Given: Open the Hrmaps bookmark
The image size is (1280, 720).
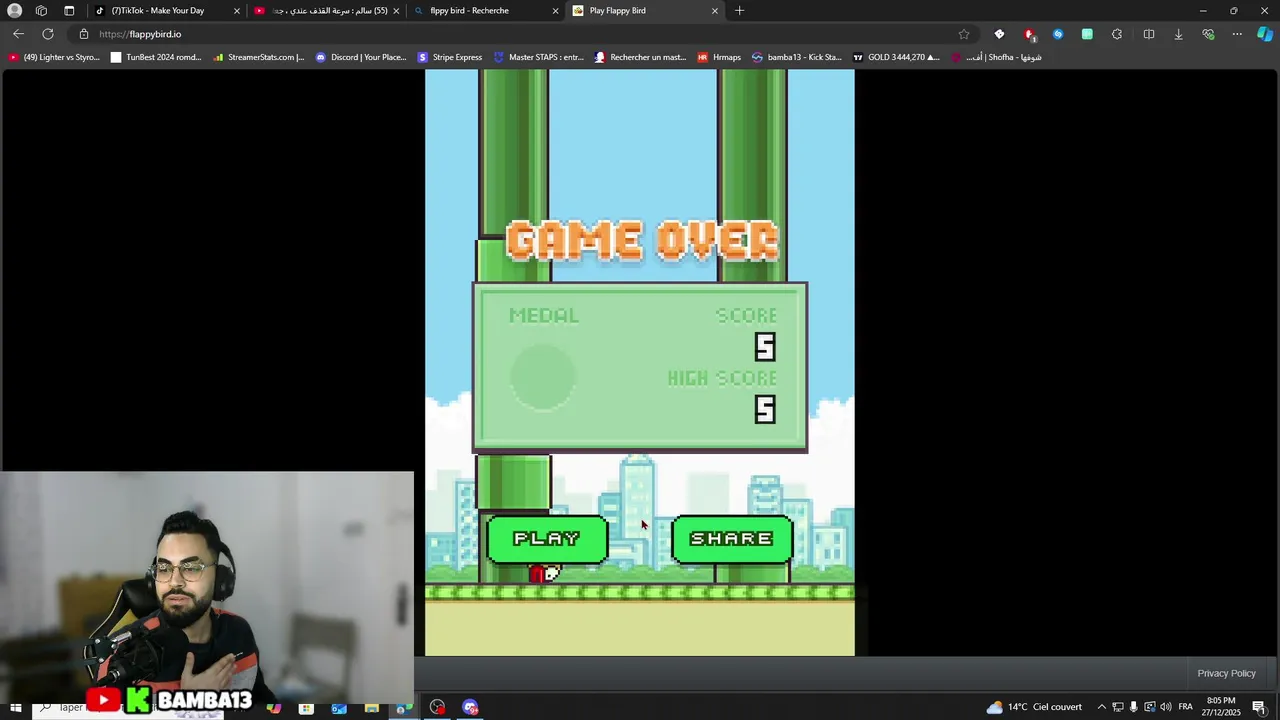Looking at the screenshot, I should click(719, 57).
